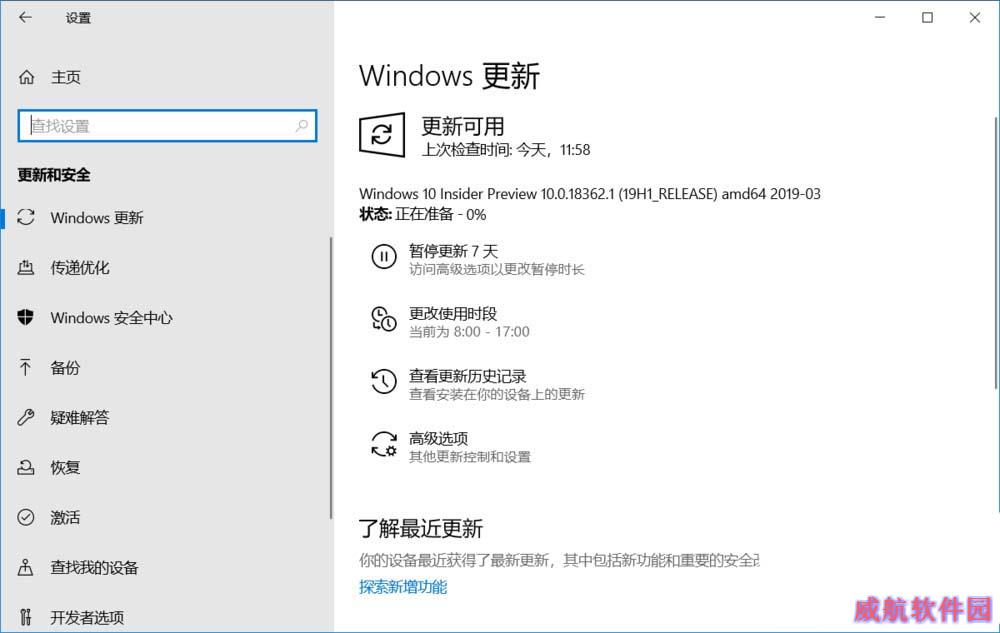Click the 查看安装在你的设备上的更新 description
The width and height of the screenshot is (1000, 633).
tap(497, 394)
